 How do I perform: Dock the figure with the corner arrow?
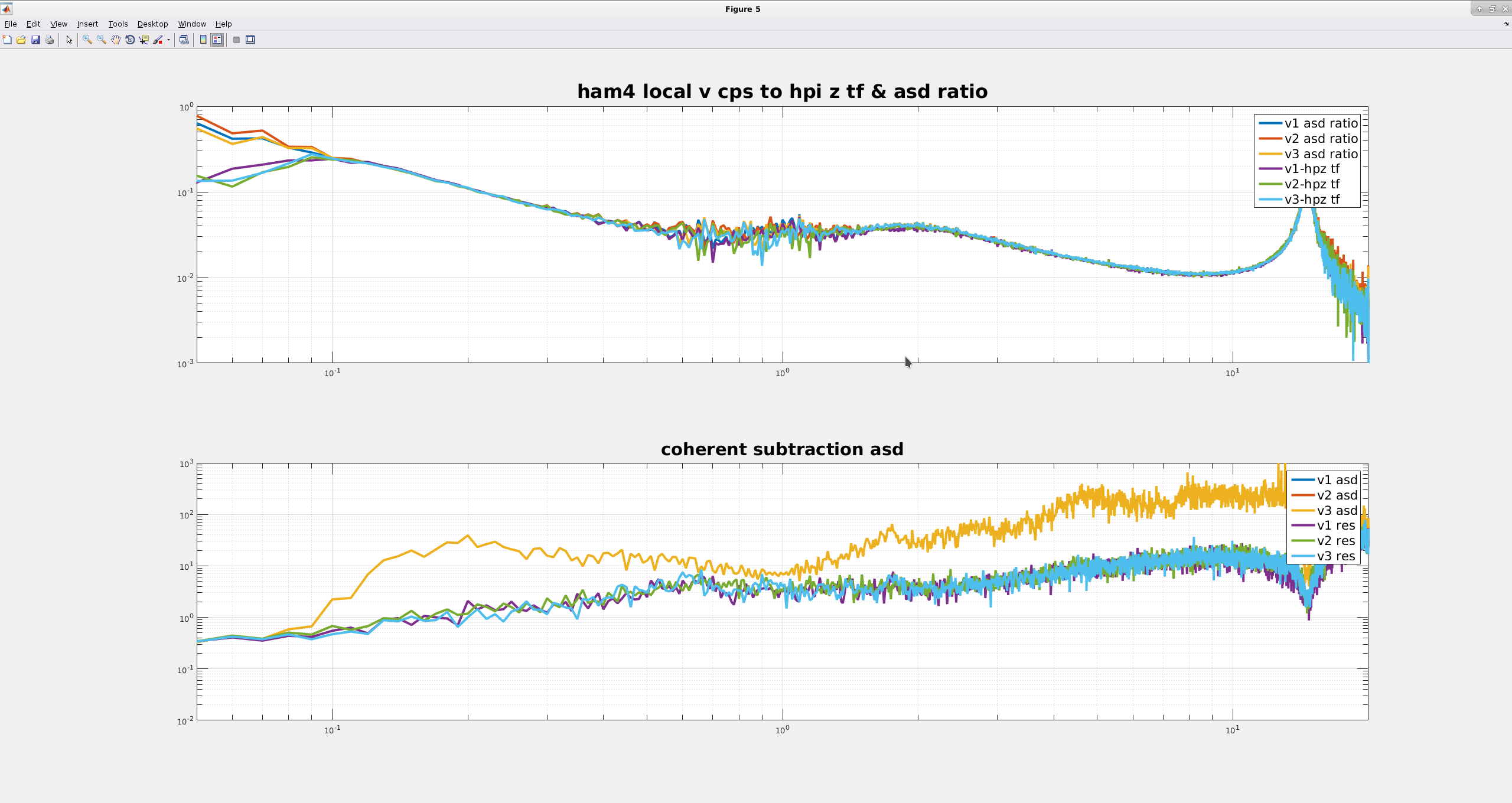pyautogui.click(x=1506, y=24)
